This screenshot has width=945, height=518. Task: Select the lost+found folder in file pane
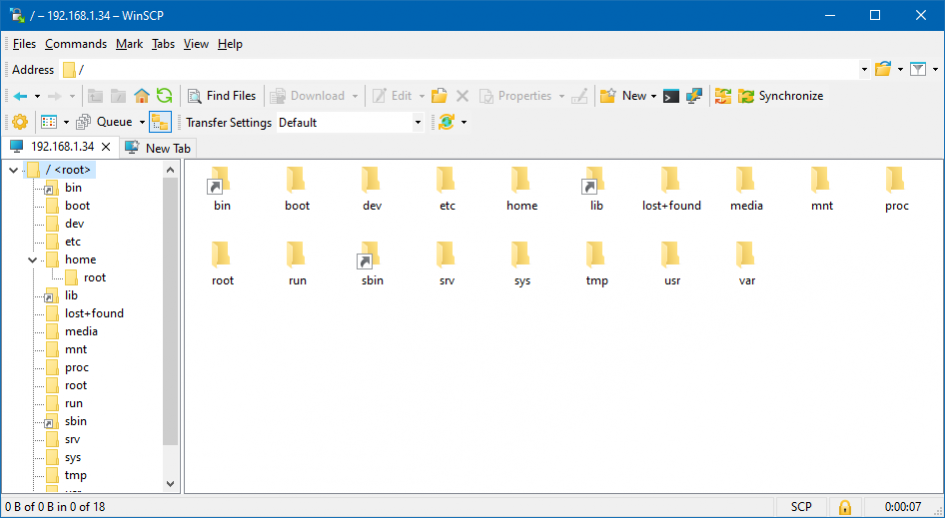(x=671, y=190)
